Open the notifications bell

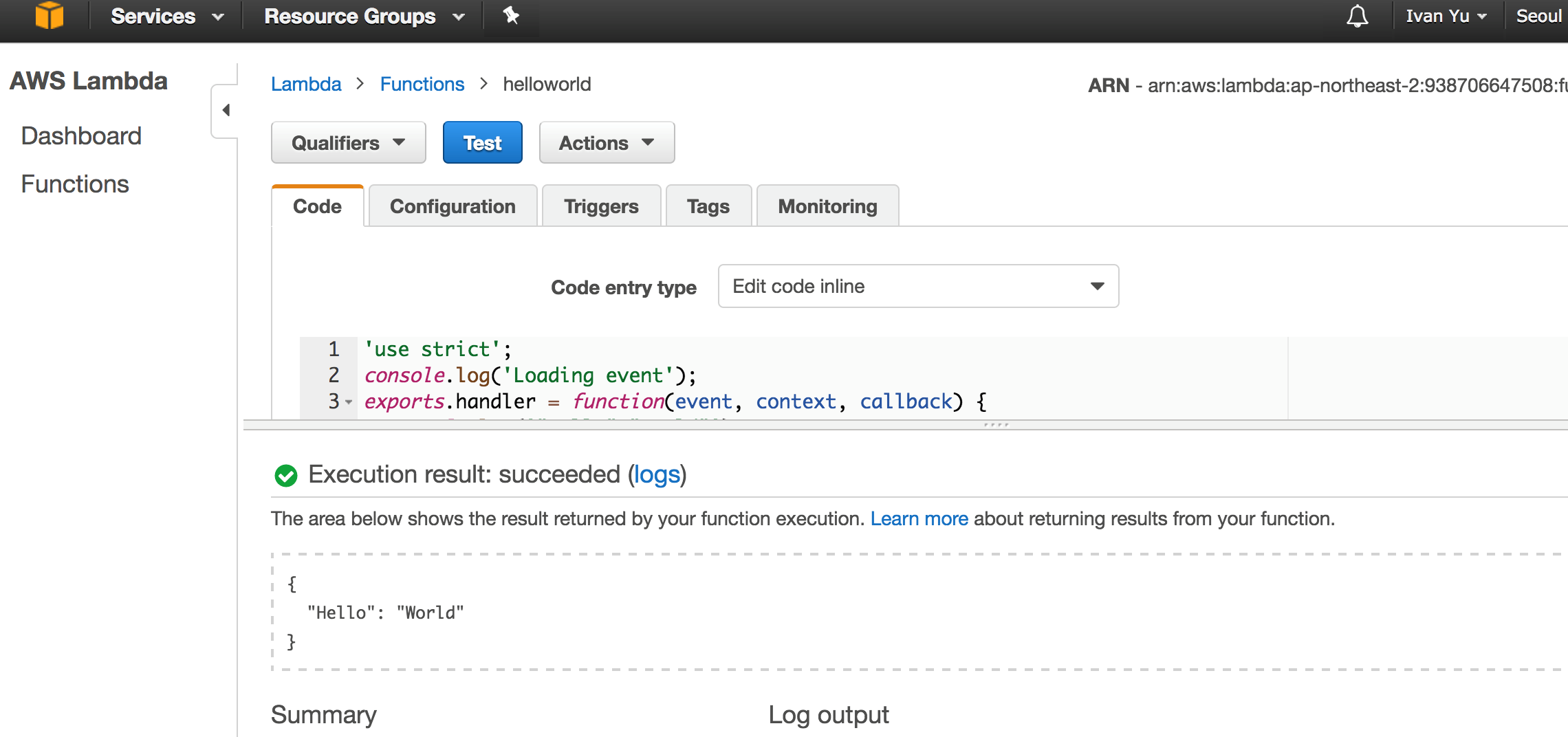1357,16
